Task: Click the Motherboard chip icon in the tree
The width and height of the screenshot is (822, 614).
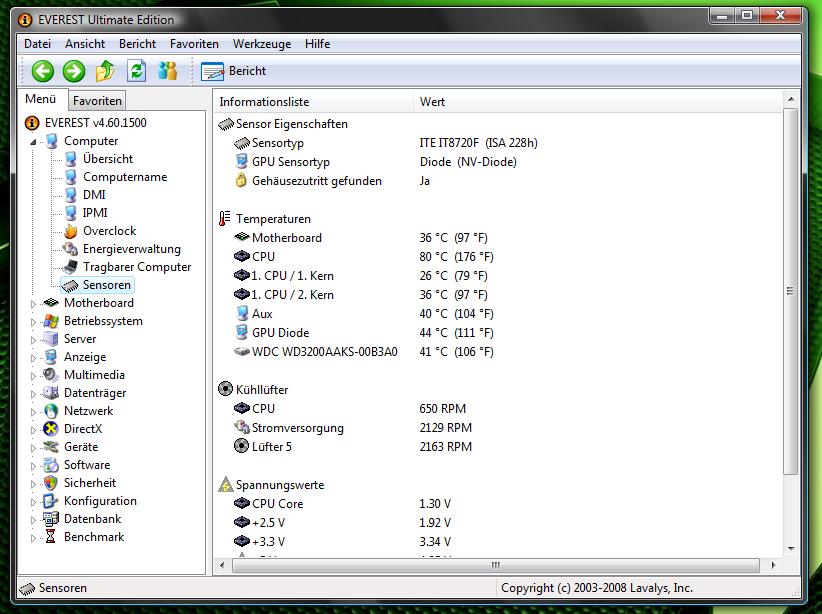Action: coord(51,303)
